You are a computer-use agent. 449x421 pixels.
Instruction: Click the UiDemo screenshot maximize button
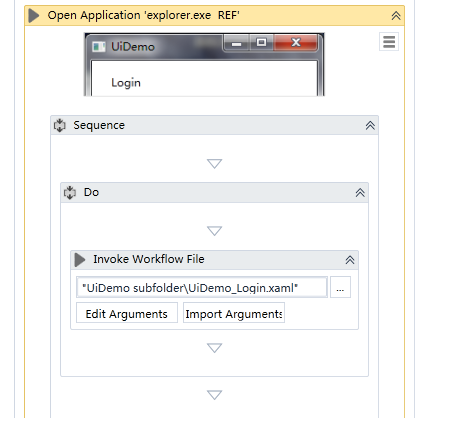(x=261, y=42)
